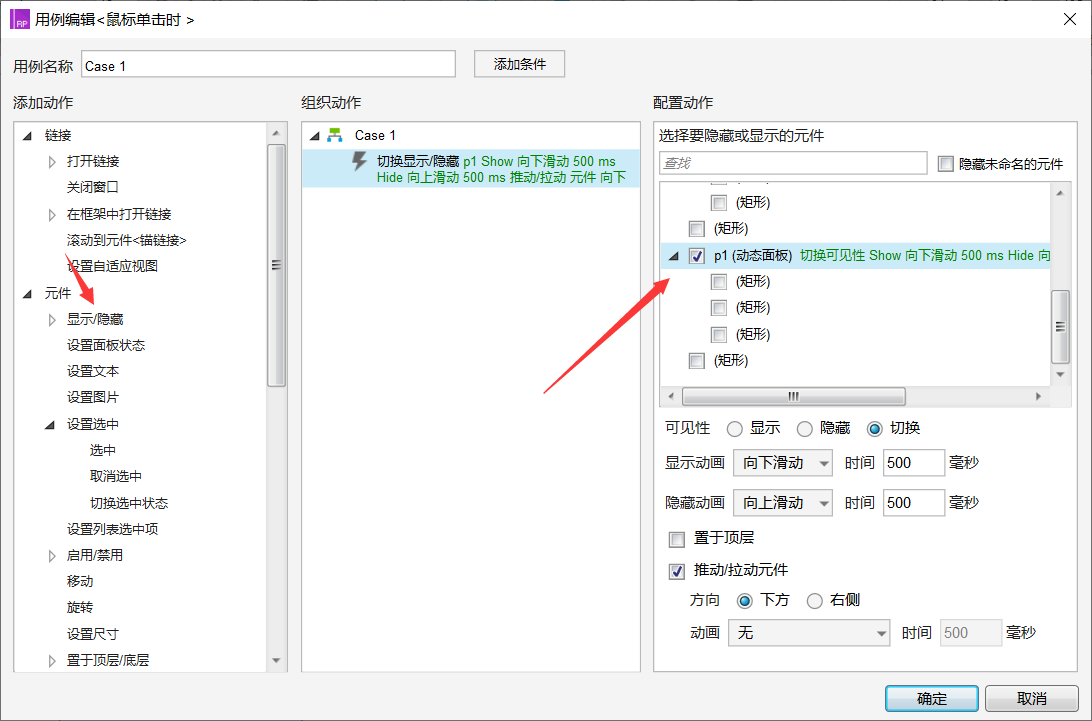The width and height of the screenshot is (1092, 721).
Task: Select the 切换显示/隐藏 p1 action row
Action: click(471, 169)
